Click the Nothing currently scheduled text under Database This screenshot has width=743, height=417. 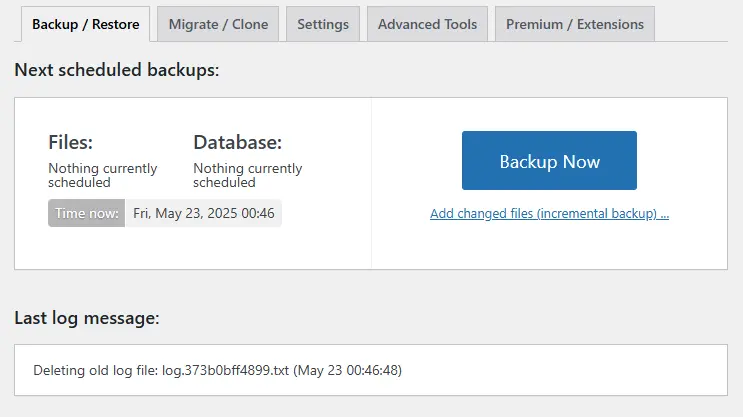(247, 175)
